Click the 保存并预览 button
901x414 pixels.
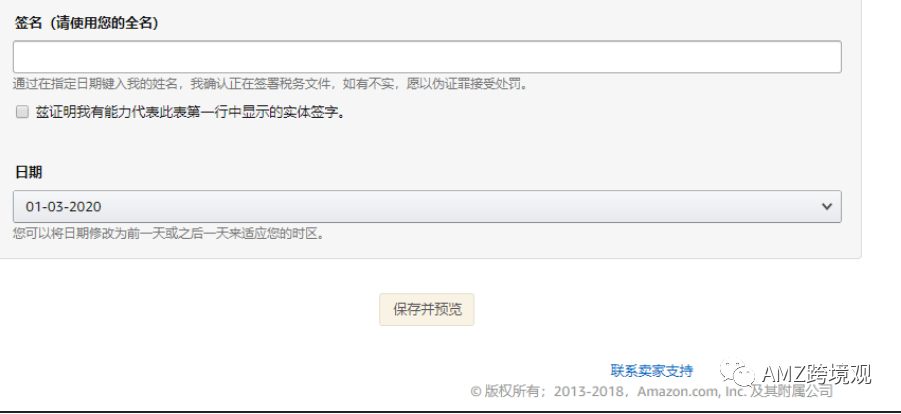[426, 309]
